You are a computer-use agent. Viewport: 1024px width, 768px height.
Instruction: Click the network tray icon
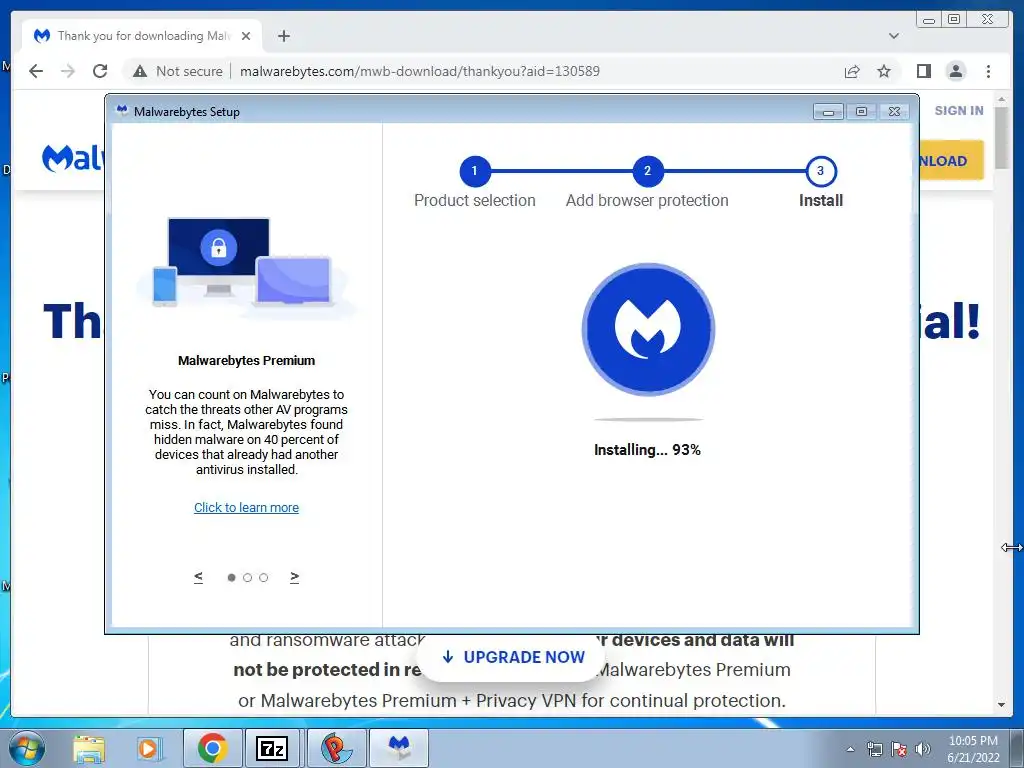(x=874, y=749)
